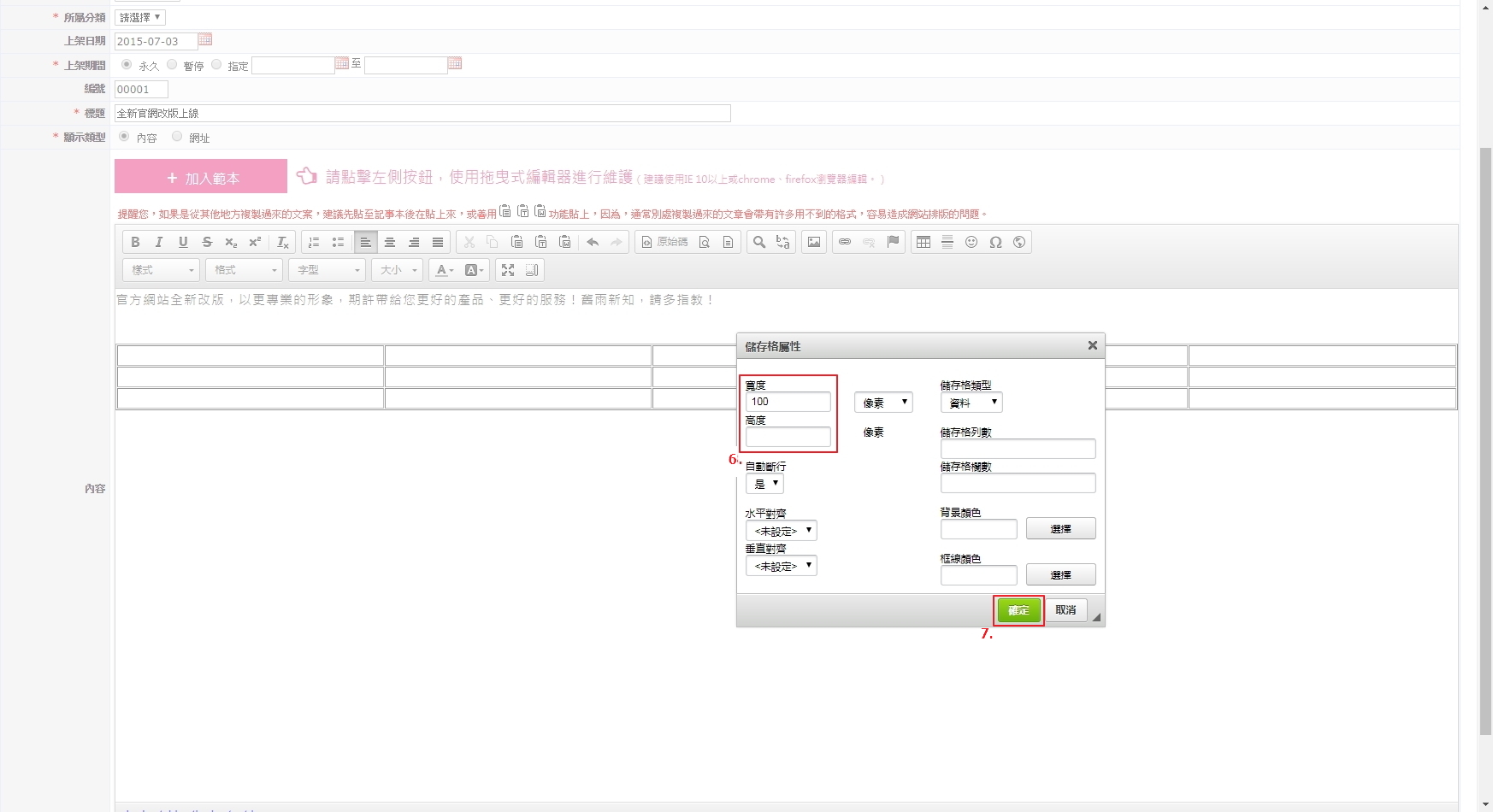Viewport: 1493px width, 812px height.
Task: Click the italic formatting icon
Action: 159,243
